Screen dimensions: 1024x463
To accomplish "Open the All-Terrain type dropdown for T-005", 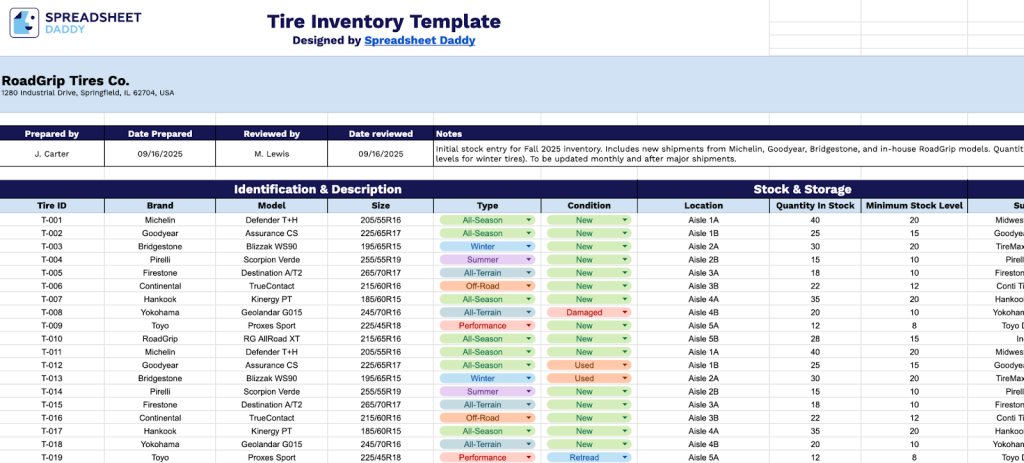I will click(x=487, y=273).
